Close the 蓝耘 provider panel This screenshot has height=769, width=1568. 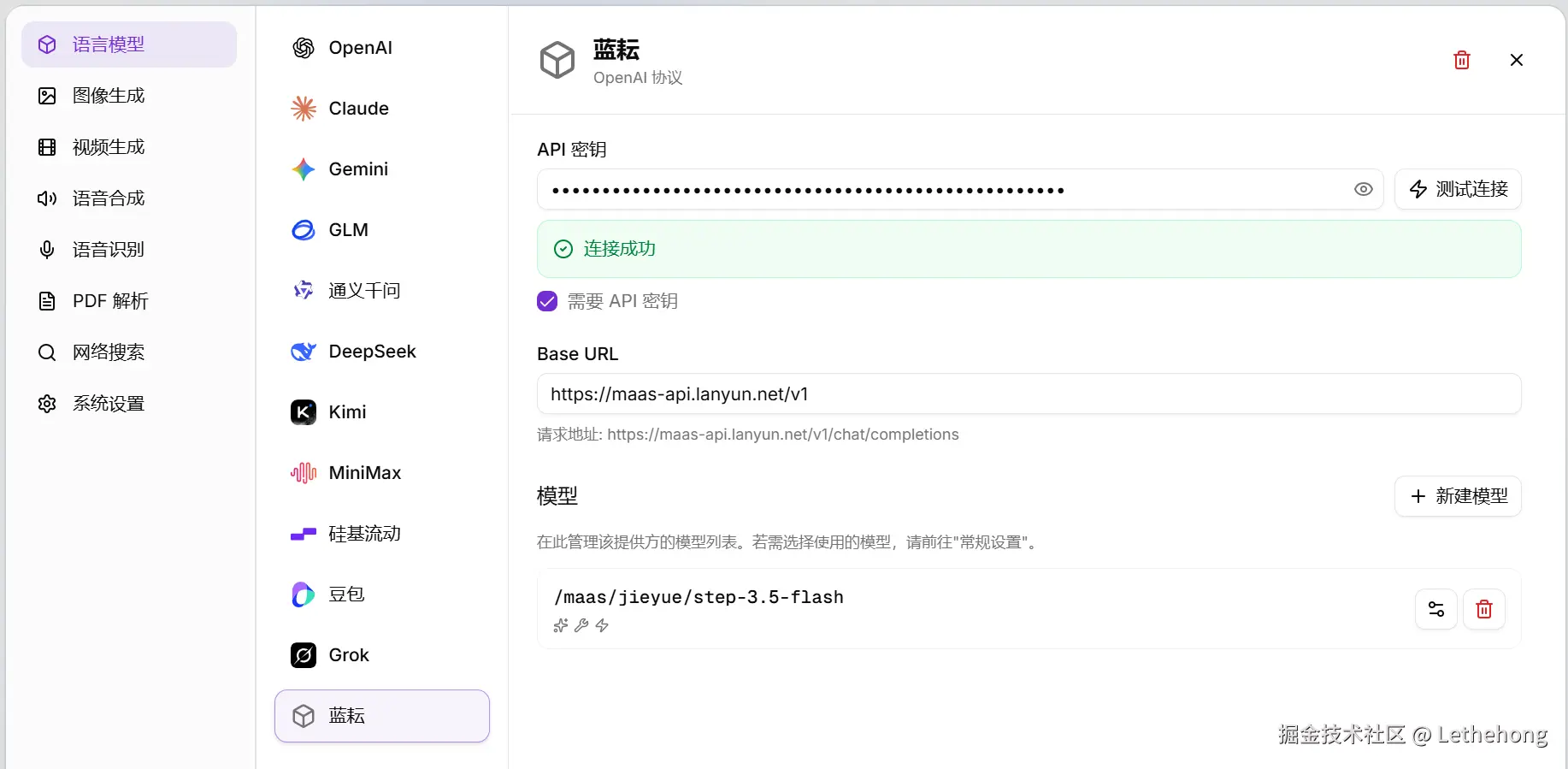[x=1517, y=60]
